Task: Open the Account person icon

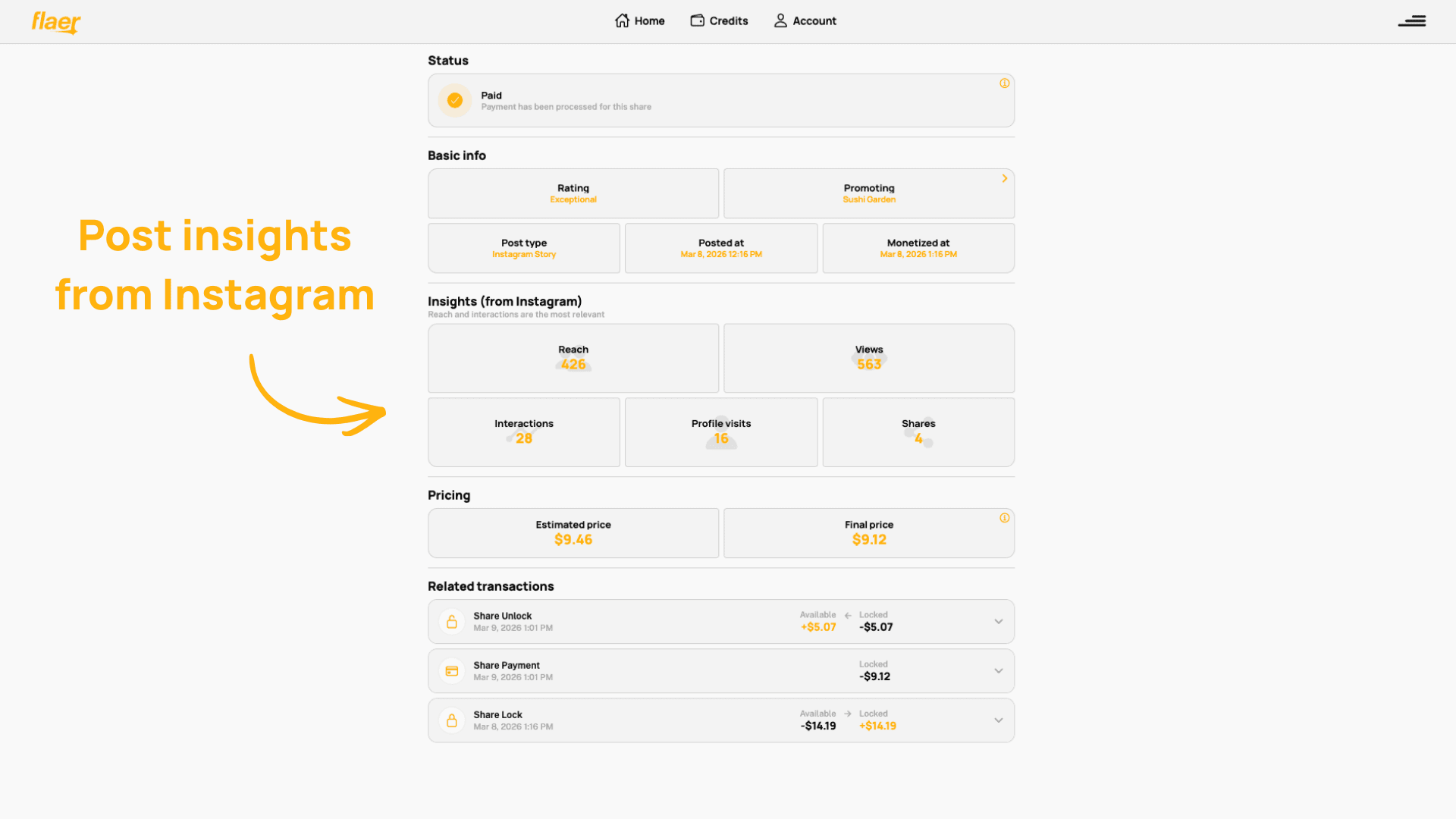Action: click(780, 20)
